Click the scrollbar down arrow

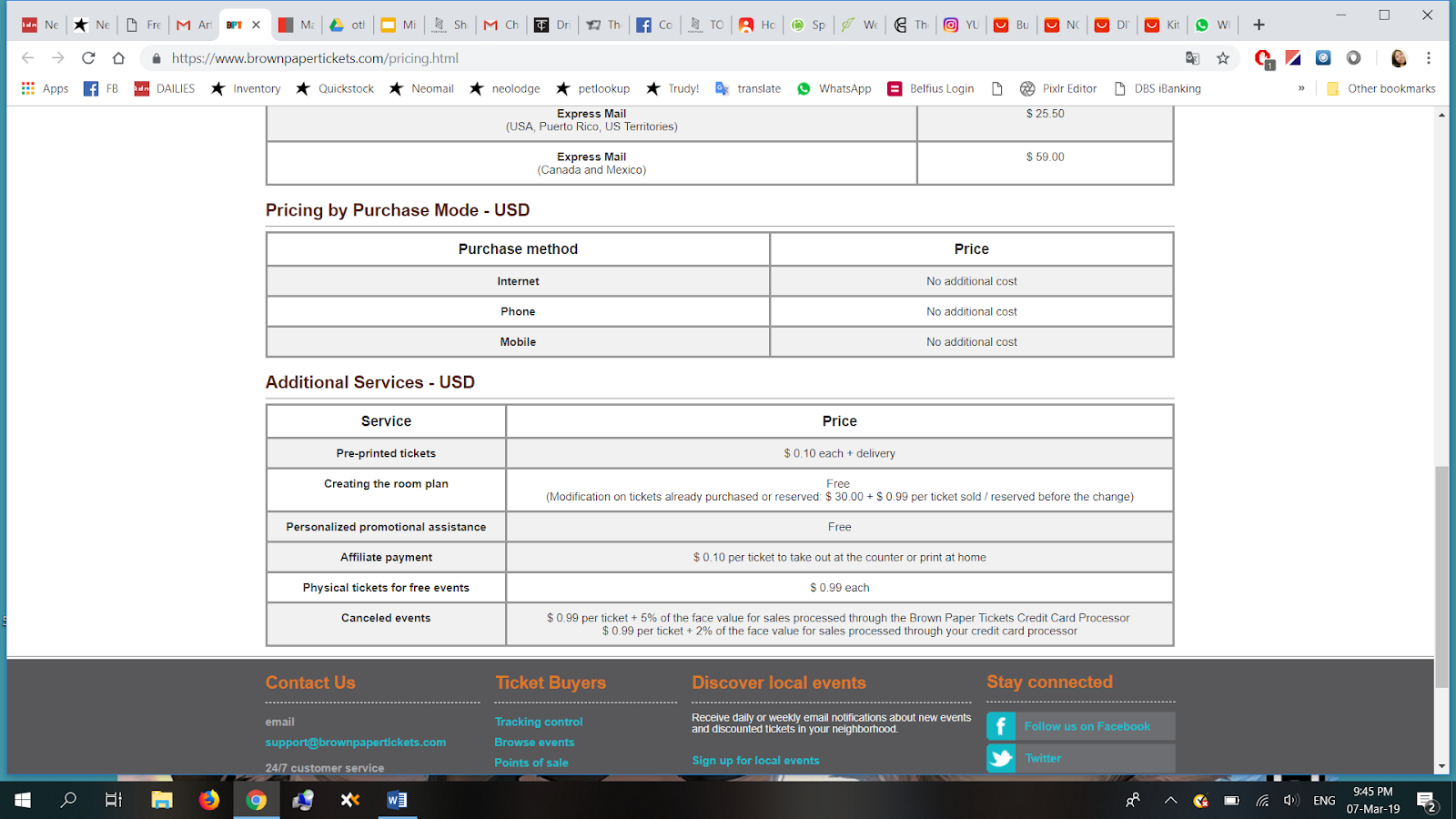[x=1441, y=767]
